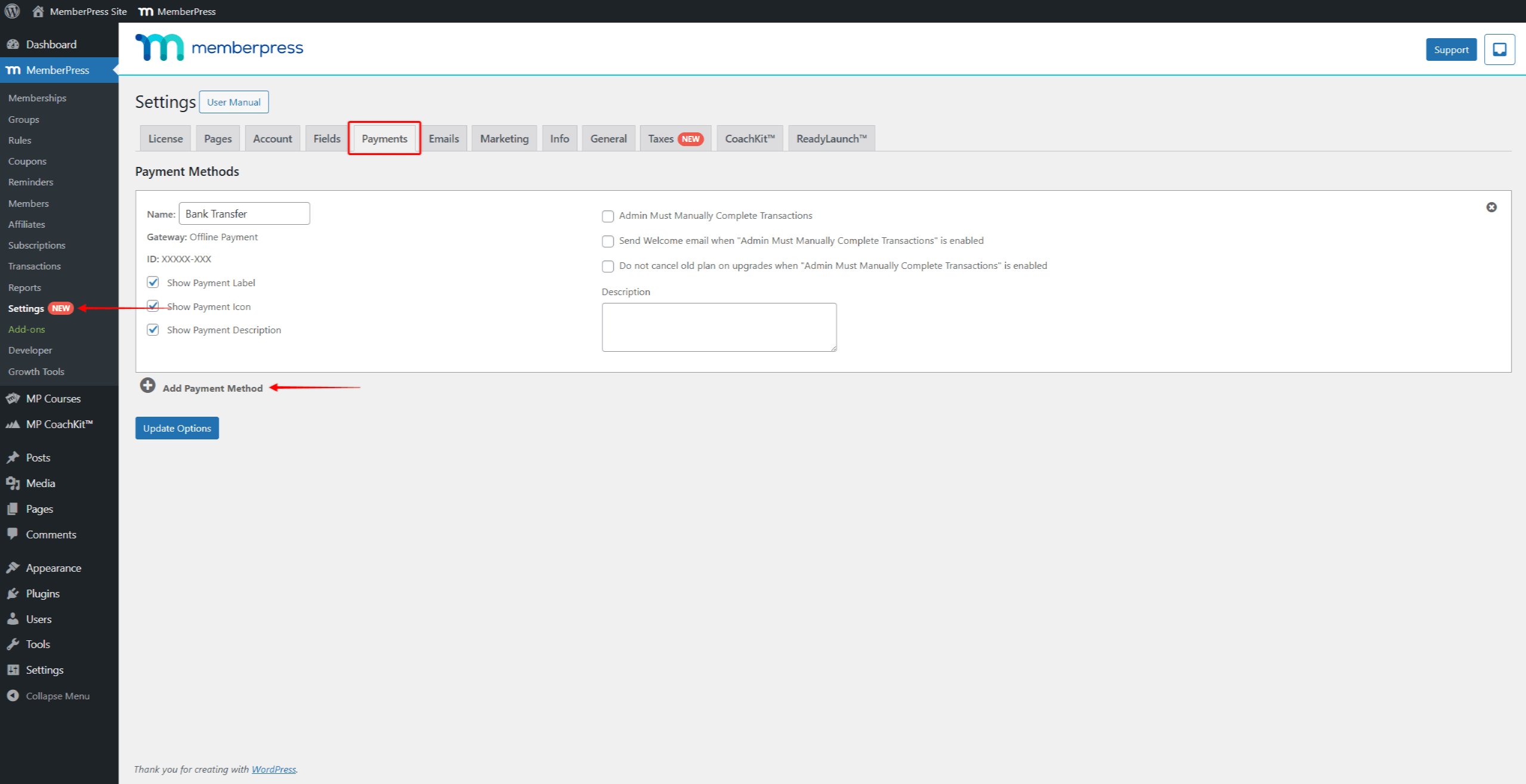Uncheck Show Payment Description
Screen dimensions: 1526x784
153,330
